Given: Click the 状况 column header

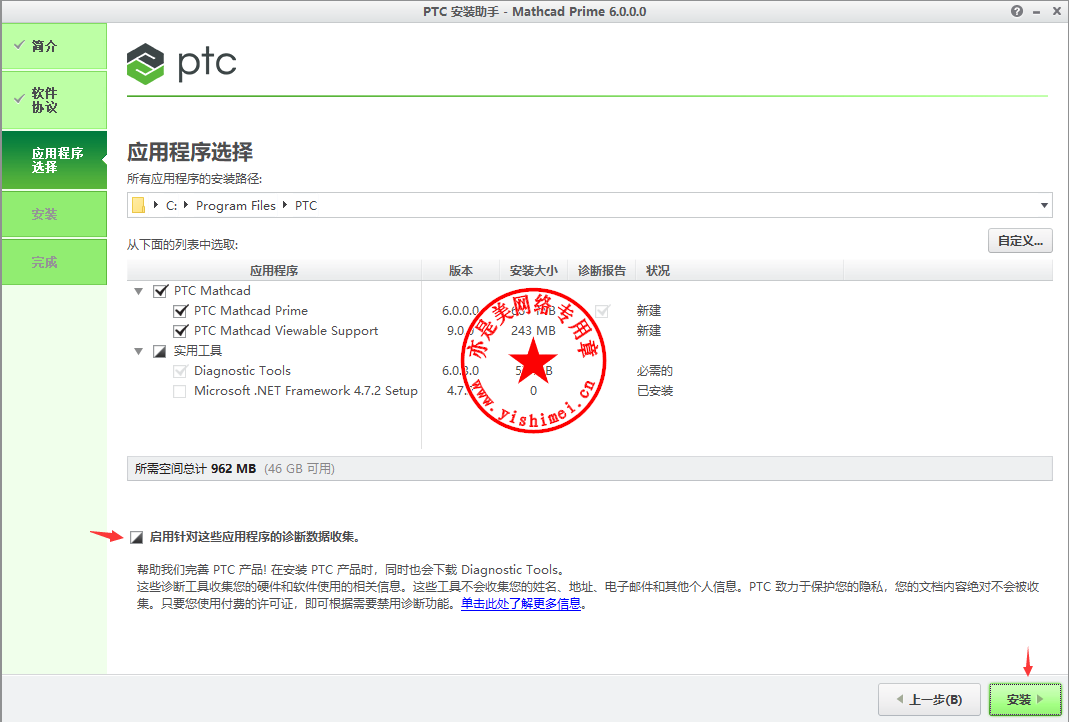Looking at the screenshot, I should [x=657, y=271].
